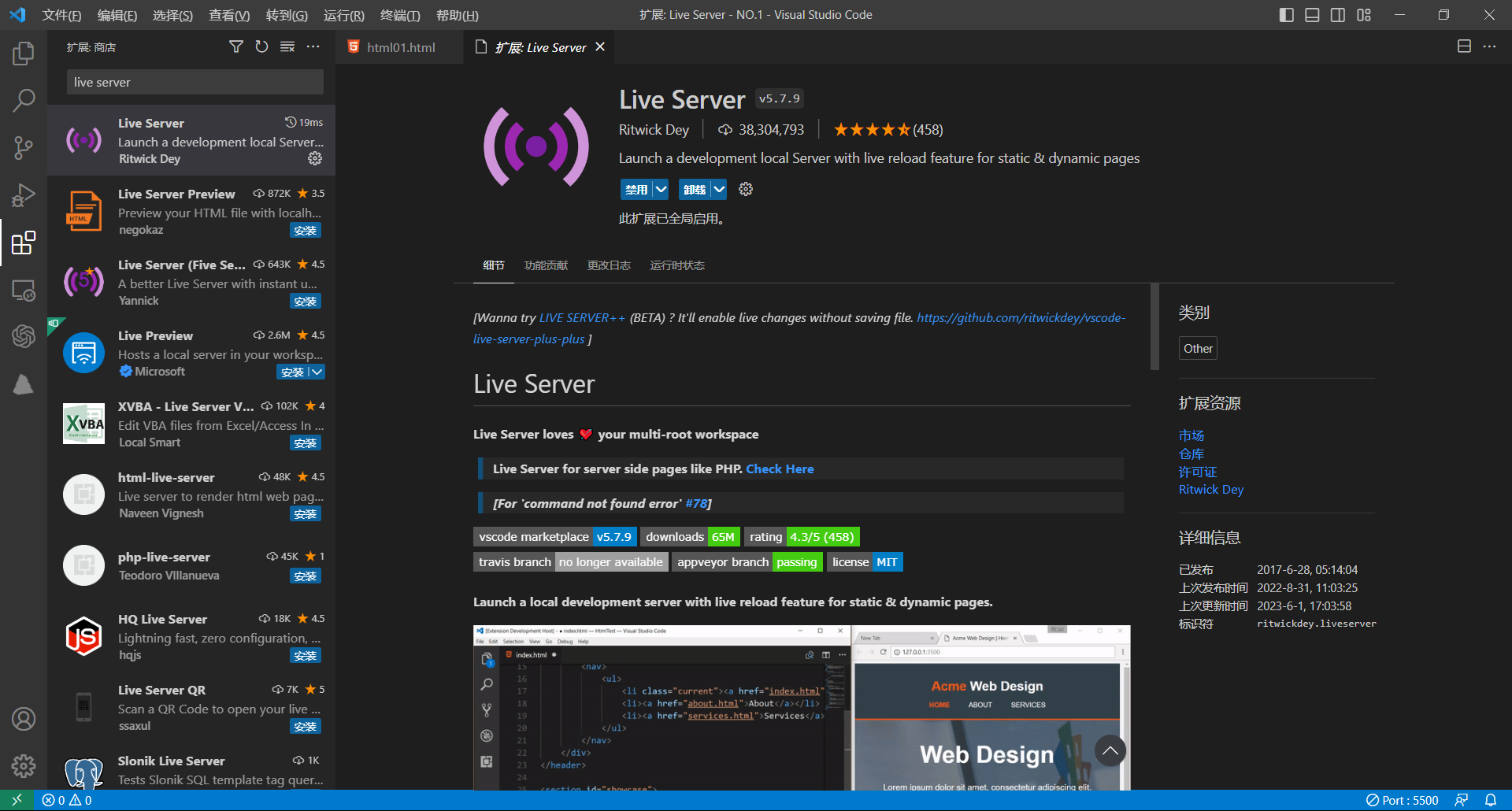This screenshot has width=1512, height=811.
Task: Refresh the extensions list
Action: (261, 47)
